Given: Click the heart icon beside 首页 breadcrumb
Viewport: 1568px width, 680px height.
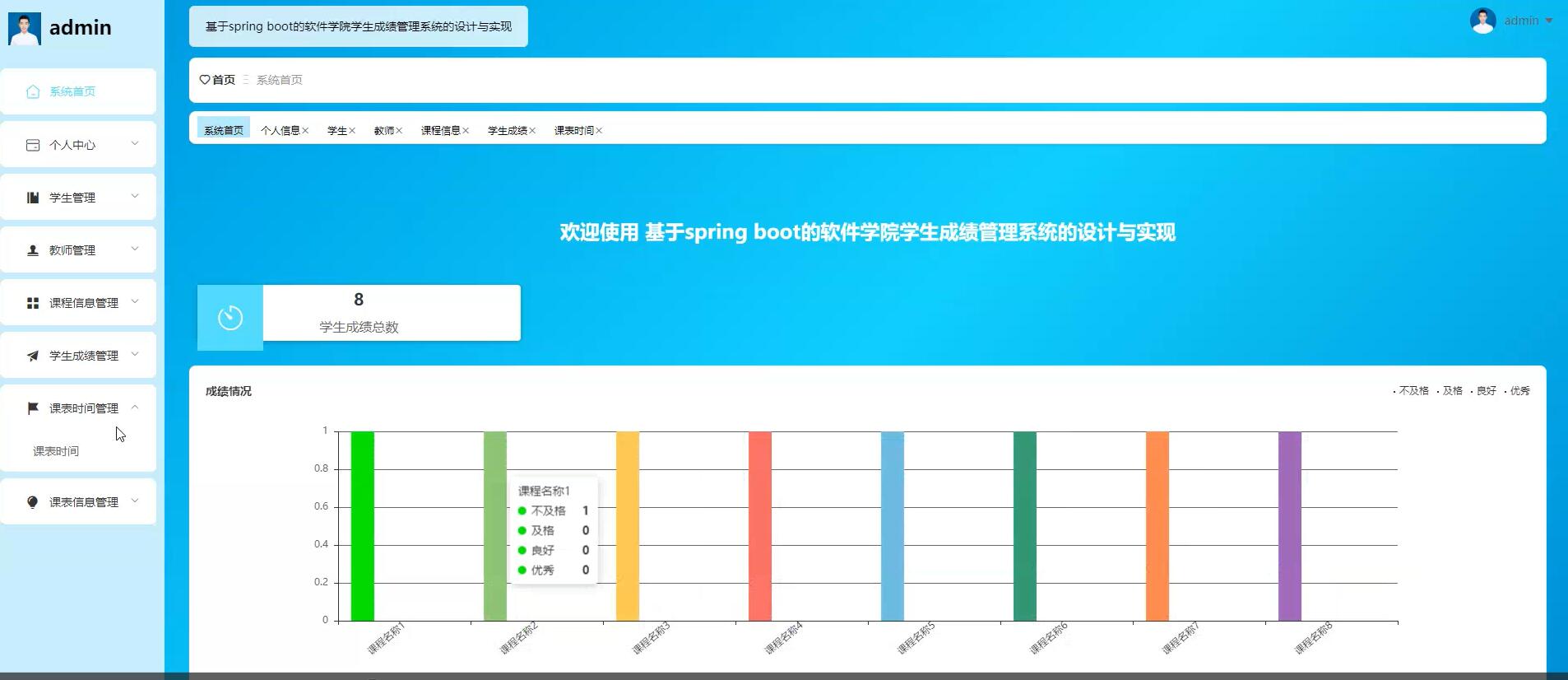Looking at the screenshot, I should pos(205,80).
